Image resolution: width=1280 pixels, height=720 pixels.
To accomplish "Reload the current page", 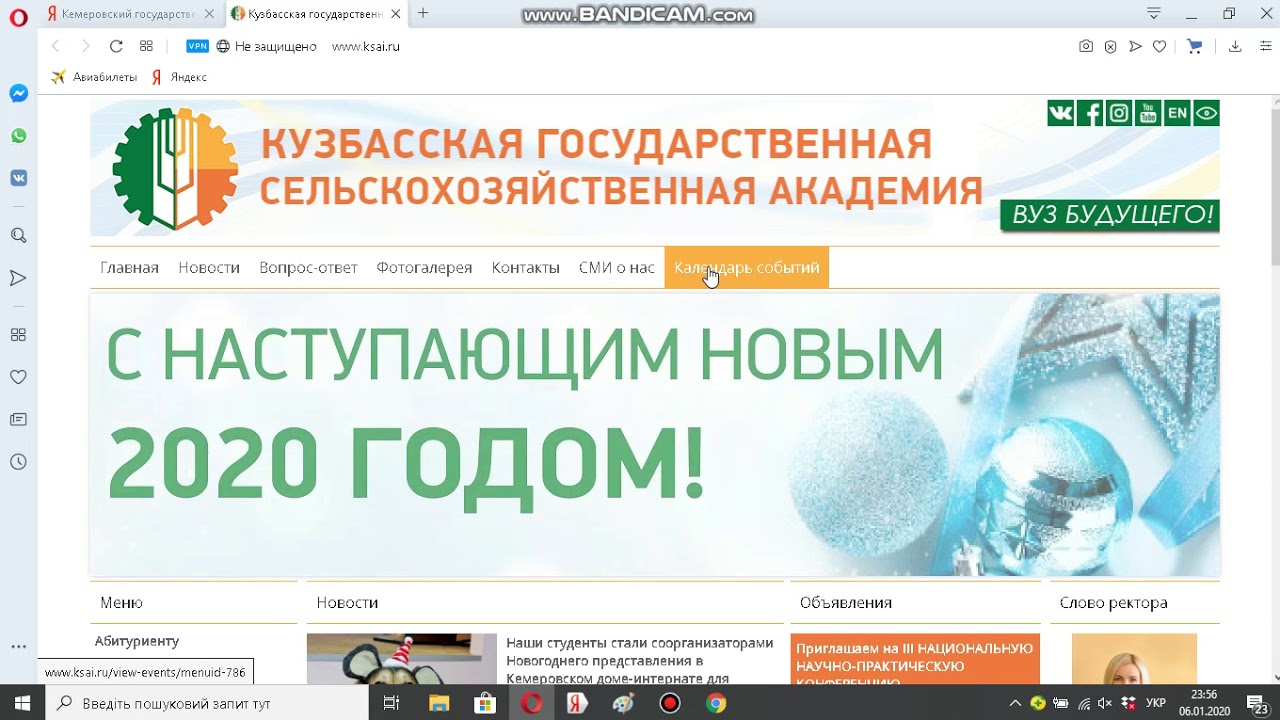I will pyautogui.click(x=116, y=46).
